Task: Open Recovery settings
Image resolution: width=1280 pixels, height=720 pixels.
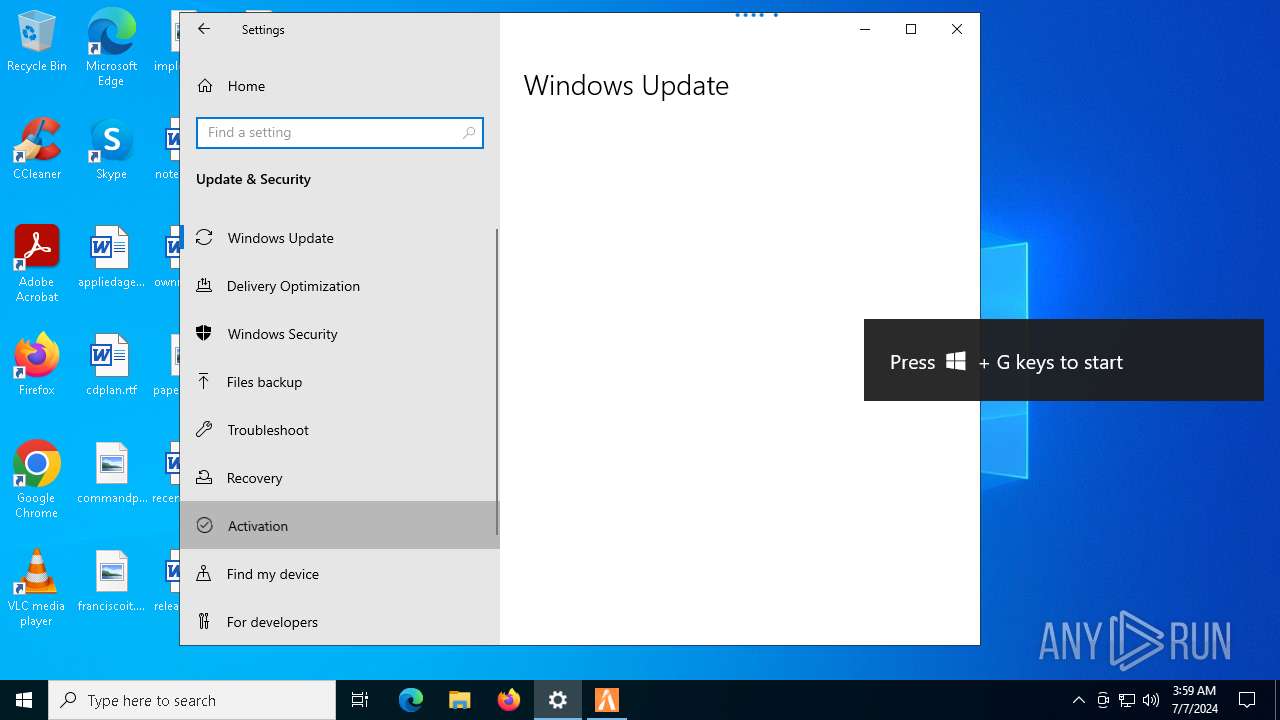Action: pos(340,478)
